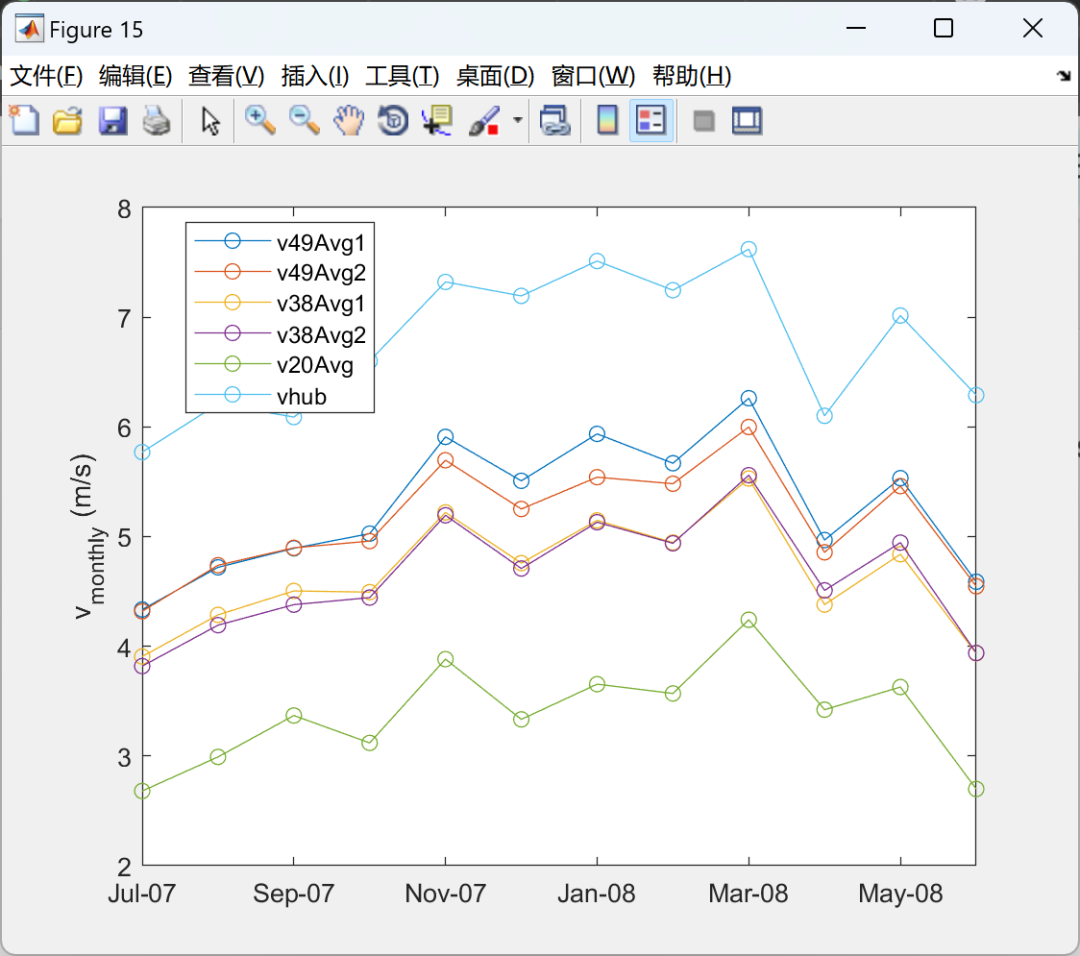The height and width of the screenshot is (956, 1080).
Task: Click y-axis tick label 8
Action: click(x=124, y=209)
